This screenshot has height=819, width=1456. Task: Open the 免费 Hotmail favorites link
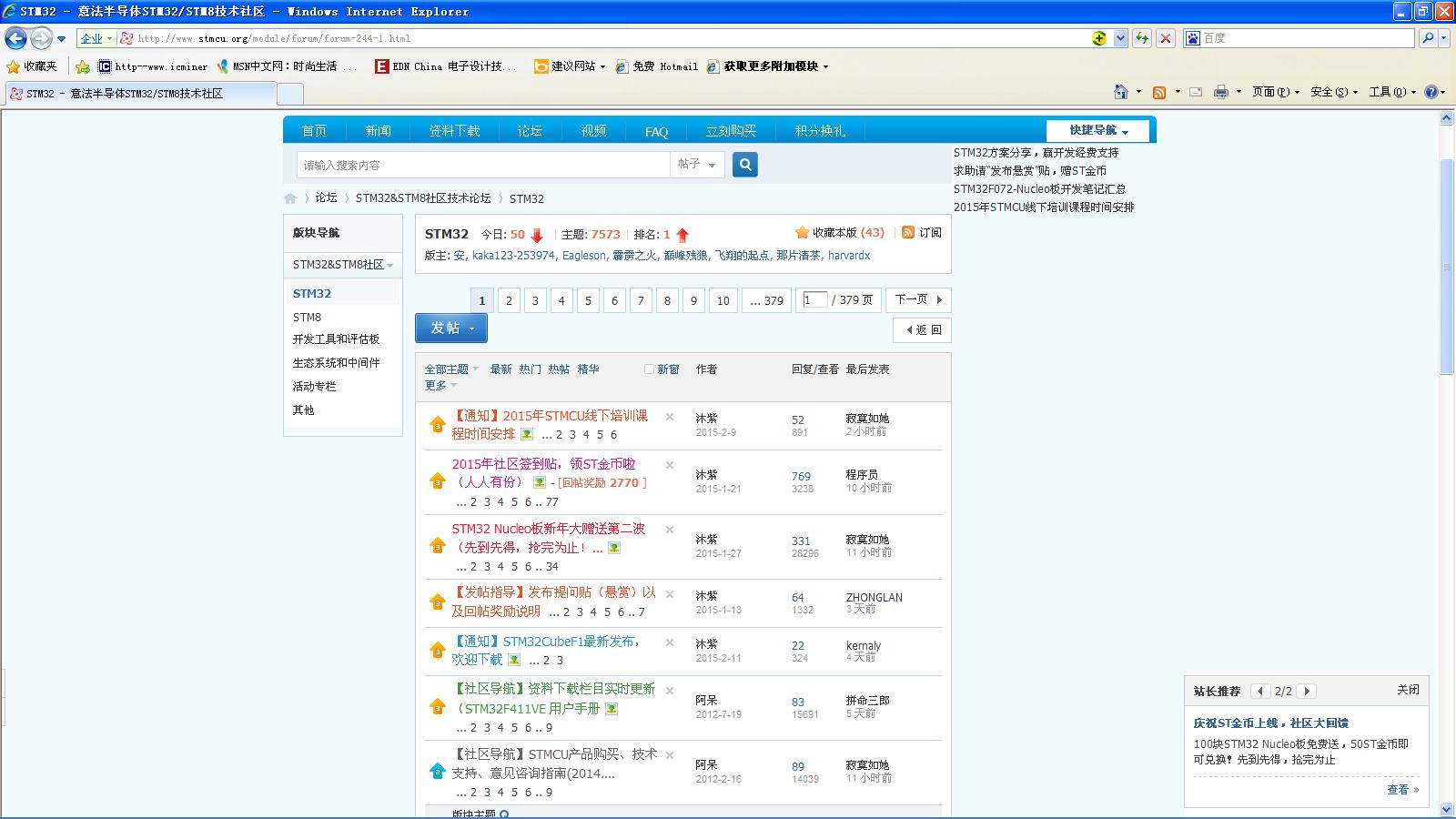(656, 66)
